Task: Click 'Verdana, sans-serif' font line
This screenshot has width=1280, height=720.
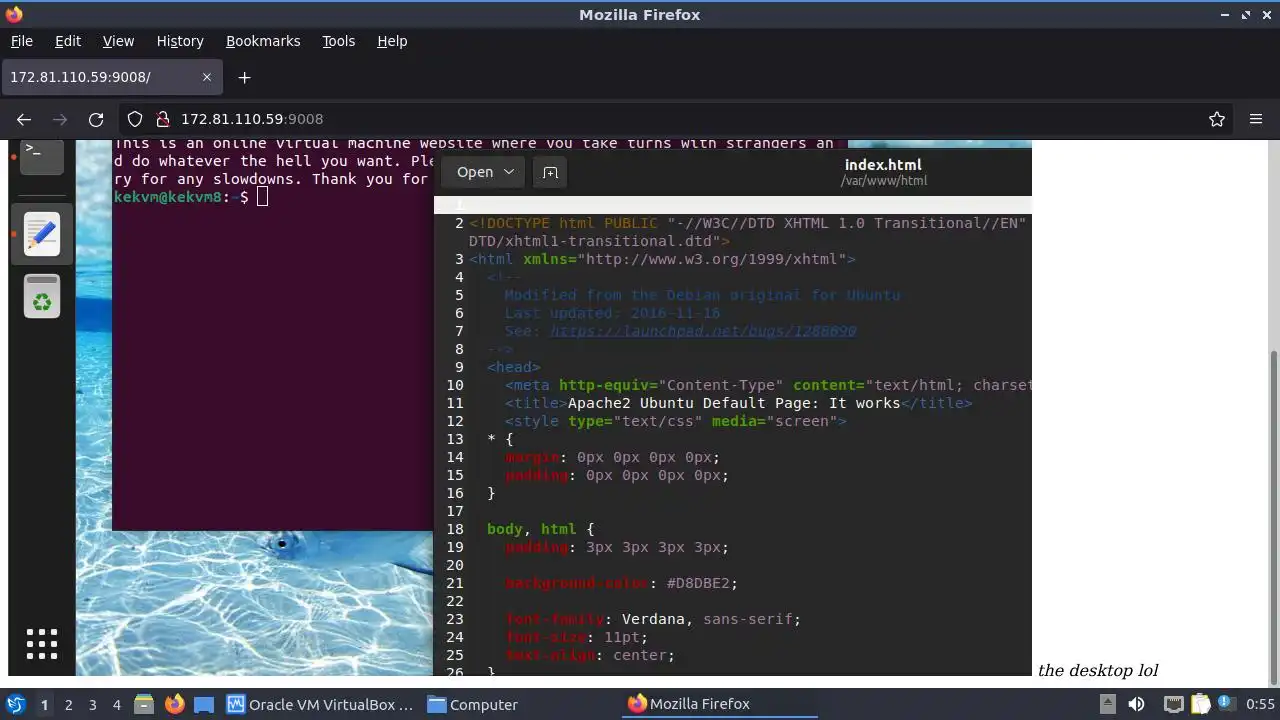Action: pyautogui.click(x=711, y=619)
